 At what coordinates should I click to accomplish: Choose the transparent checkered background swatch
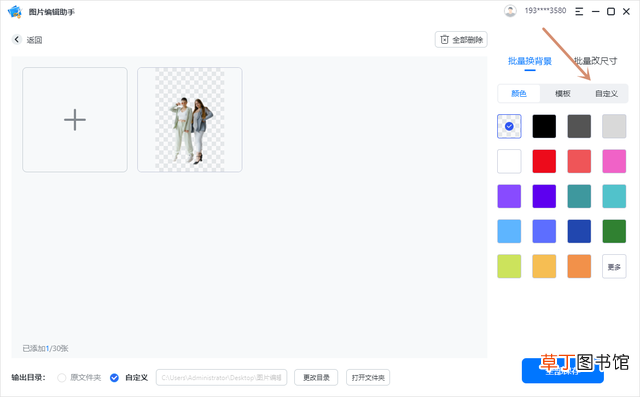pyautogui.click(x=509, y=126)
